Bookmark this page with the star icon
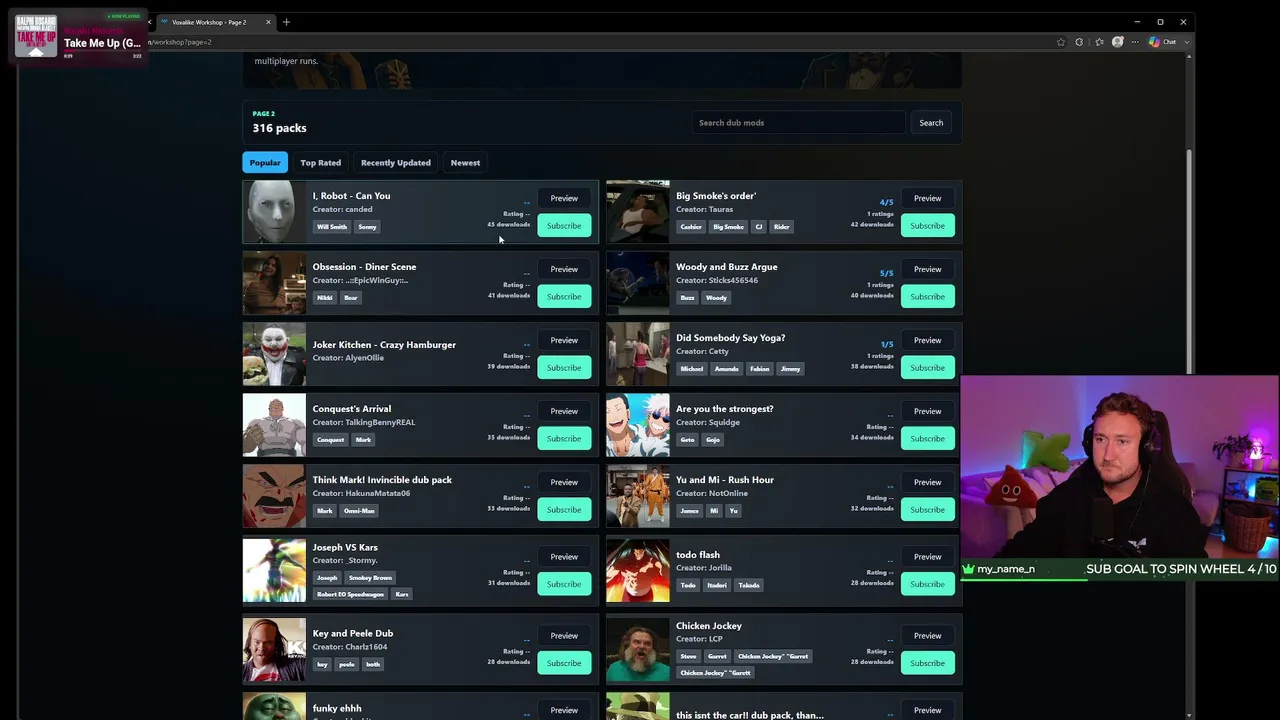Viewport: 1280px width, 720px height. tap(1061, 42)
